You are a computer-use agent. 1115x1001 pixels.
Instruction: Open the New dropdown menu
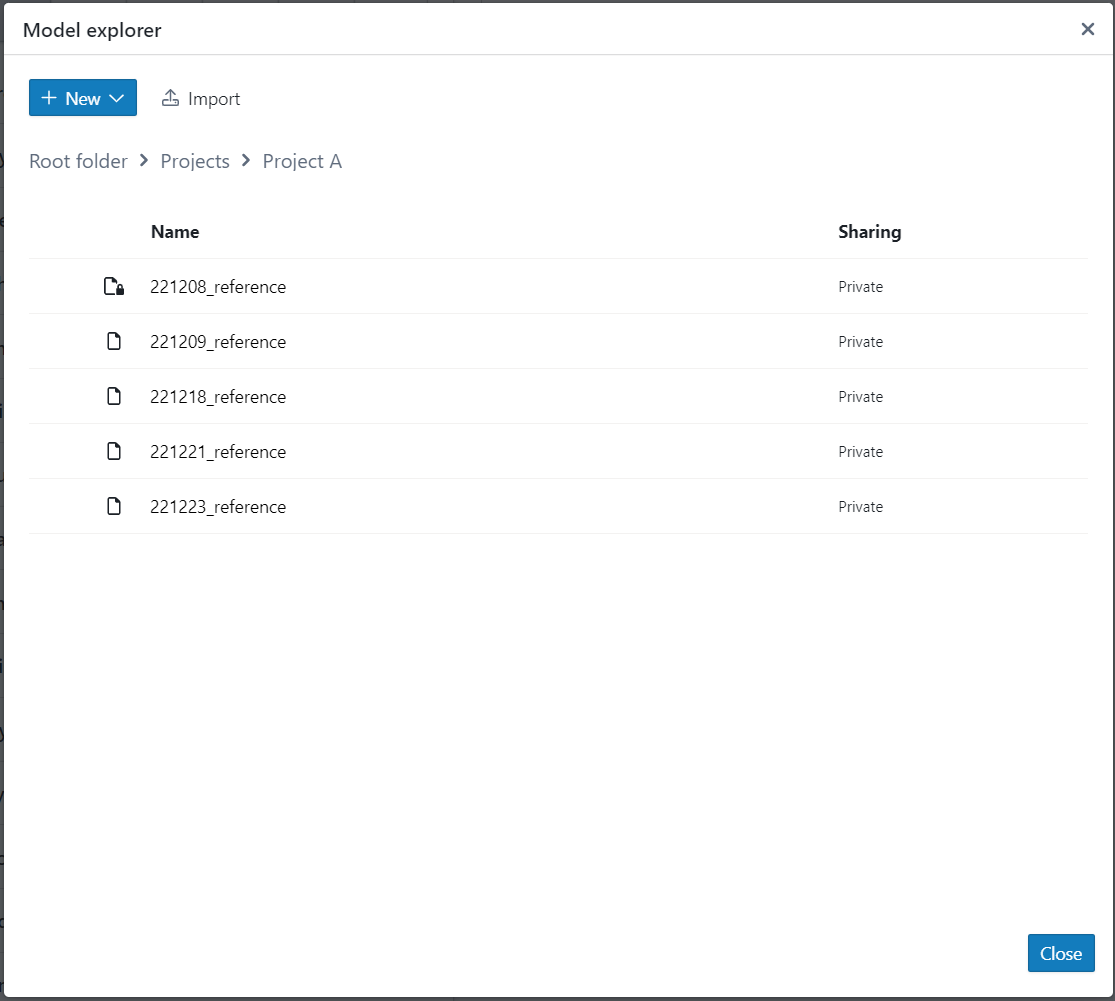(83, 98)
